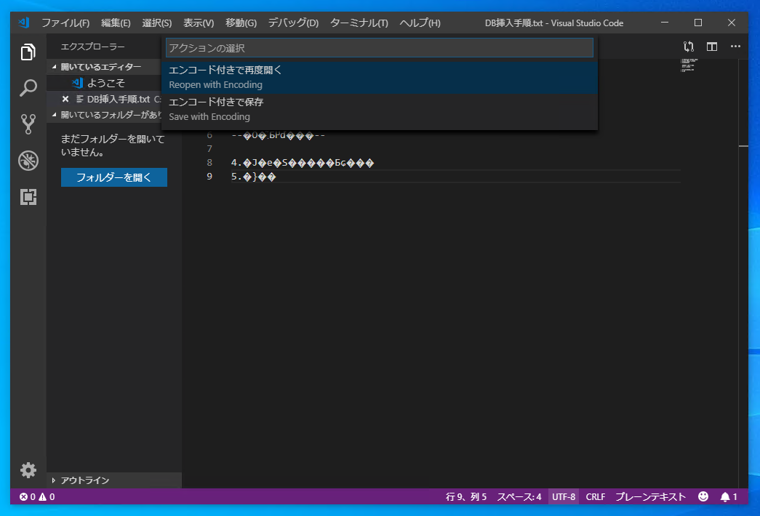Click the Open Changes compare icon
760x516 pixels.
(x=688, y=47)
